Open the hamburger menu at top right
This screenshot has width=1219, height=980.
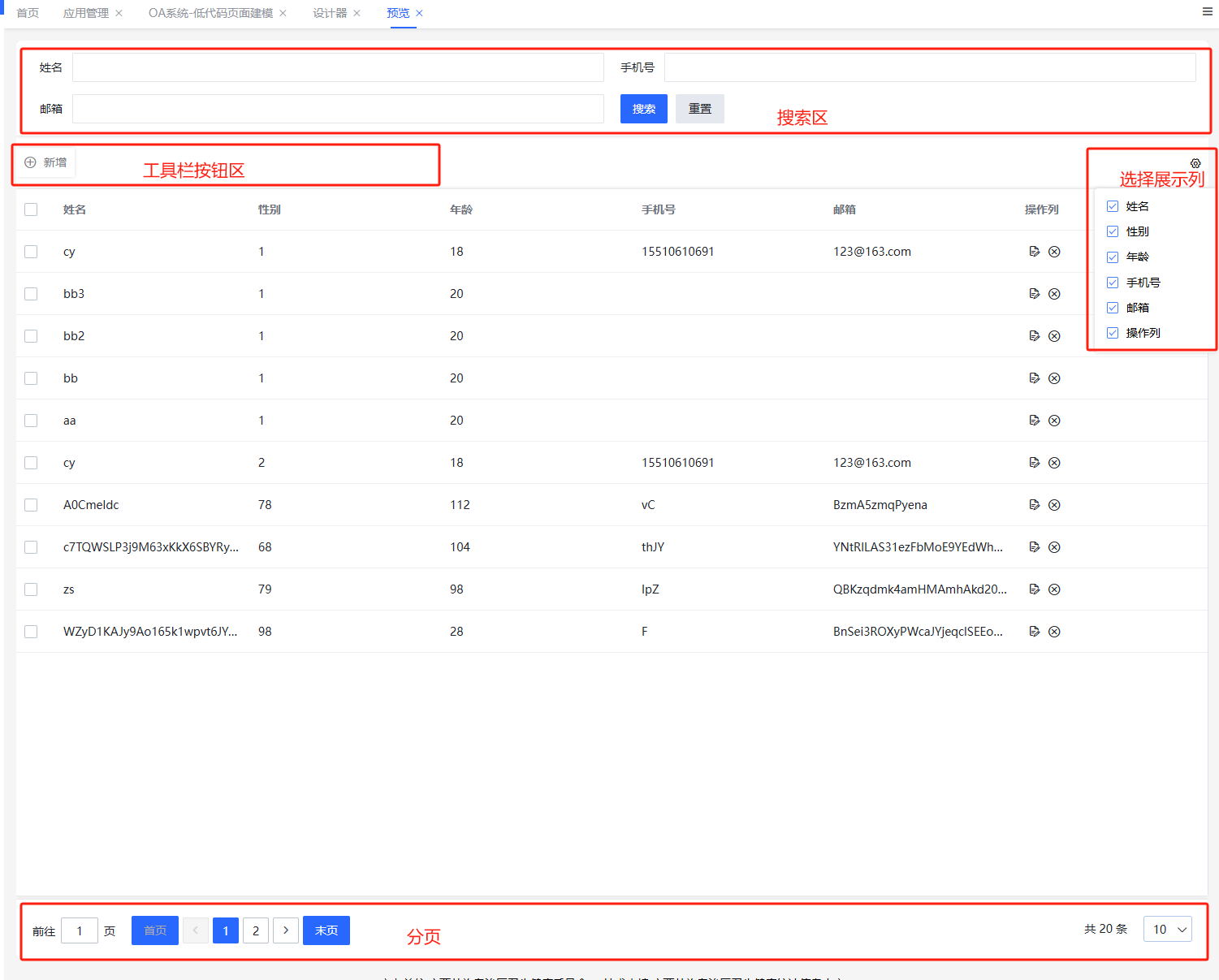[x=1207, y=12]
